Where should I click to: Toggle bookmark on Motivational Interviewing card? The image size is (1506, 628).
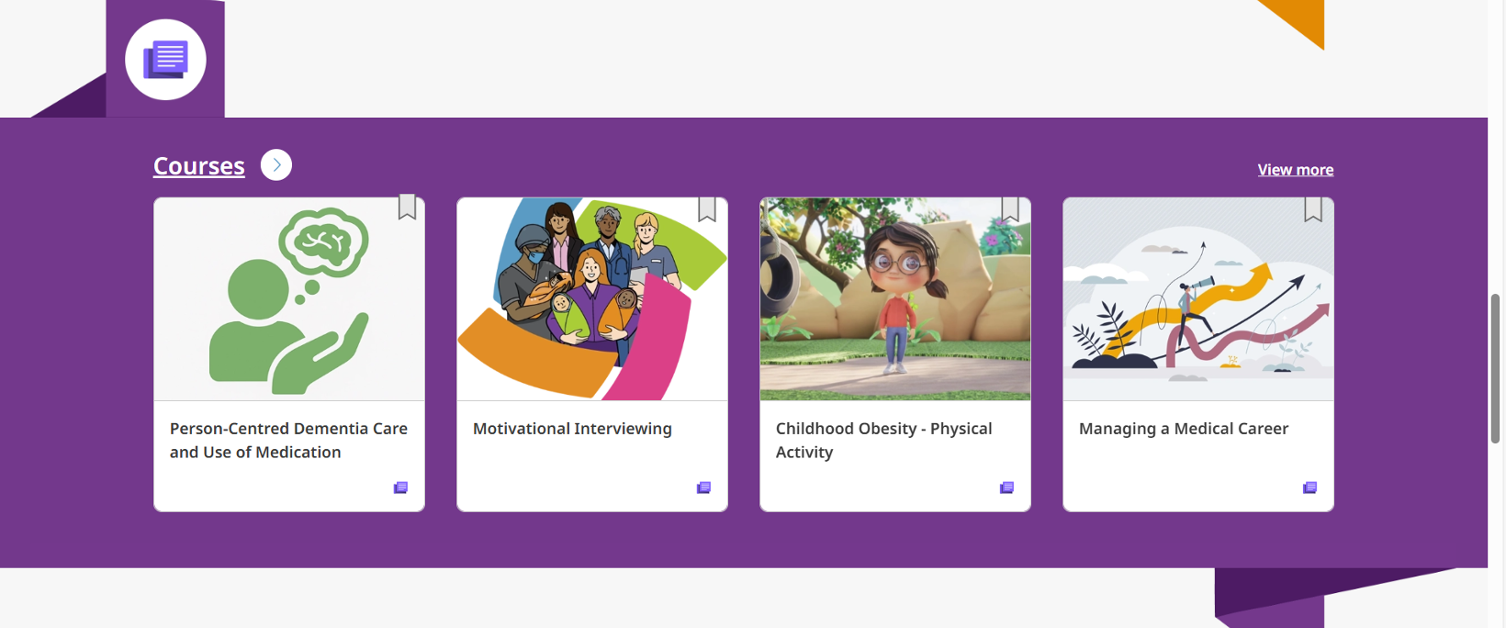click(x=707, y=208)
